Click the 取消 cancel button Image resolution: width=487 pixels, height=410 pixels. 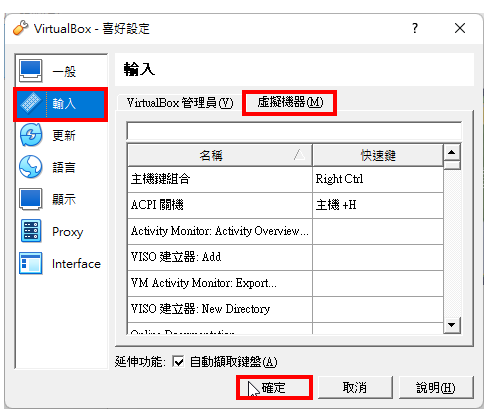coord(355,387)
